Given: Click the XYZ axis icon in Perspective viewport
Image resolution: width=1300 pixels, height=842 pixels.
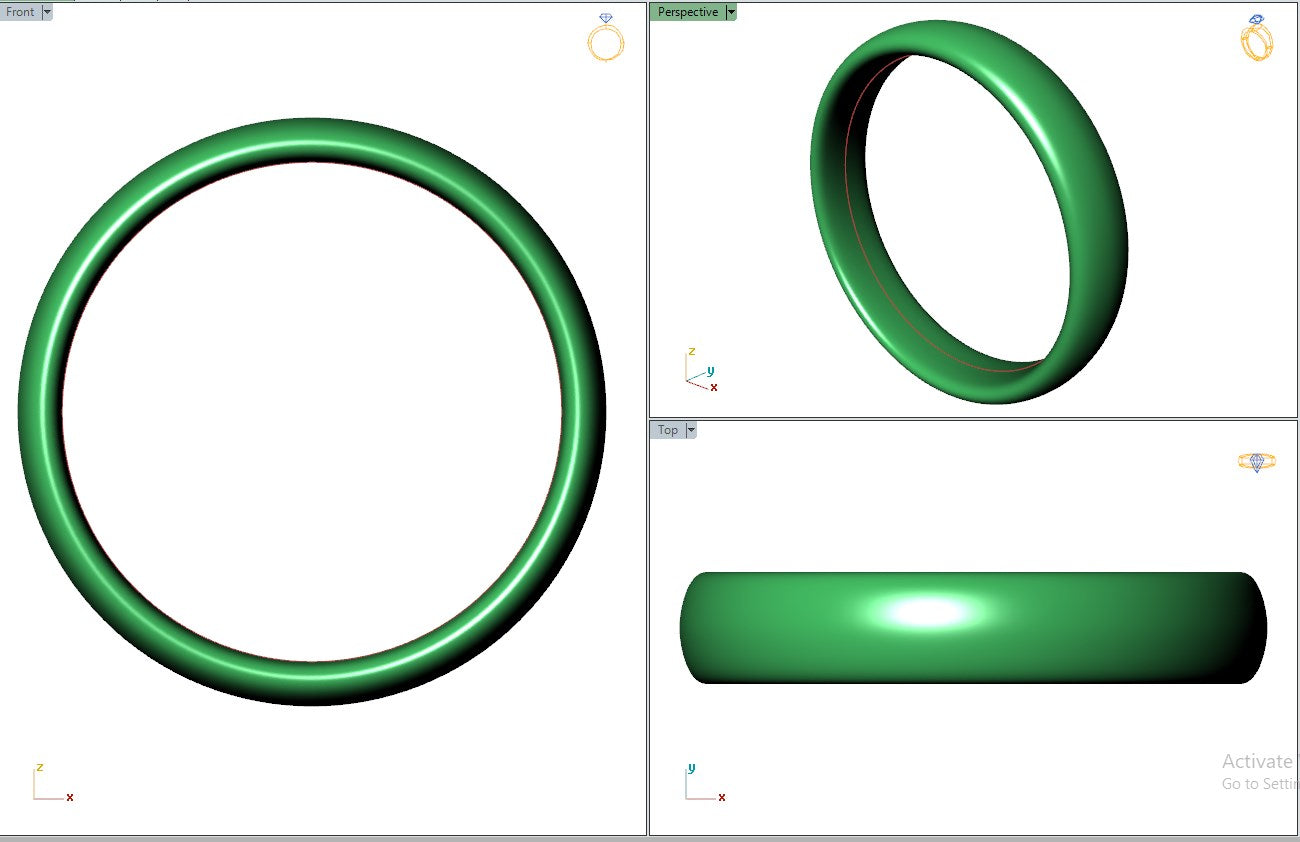Looking at the screenshot, I should [699, 371].
